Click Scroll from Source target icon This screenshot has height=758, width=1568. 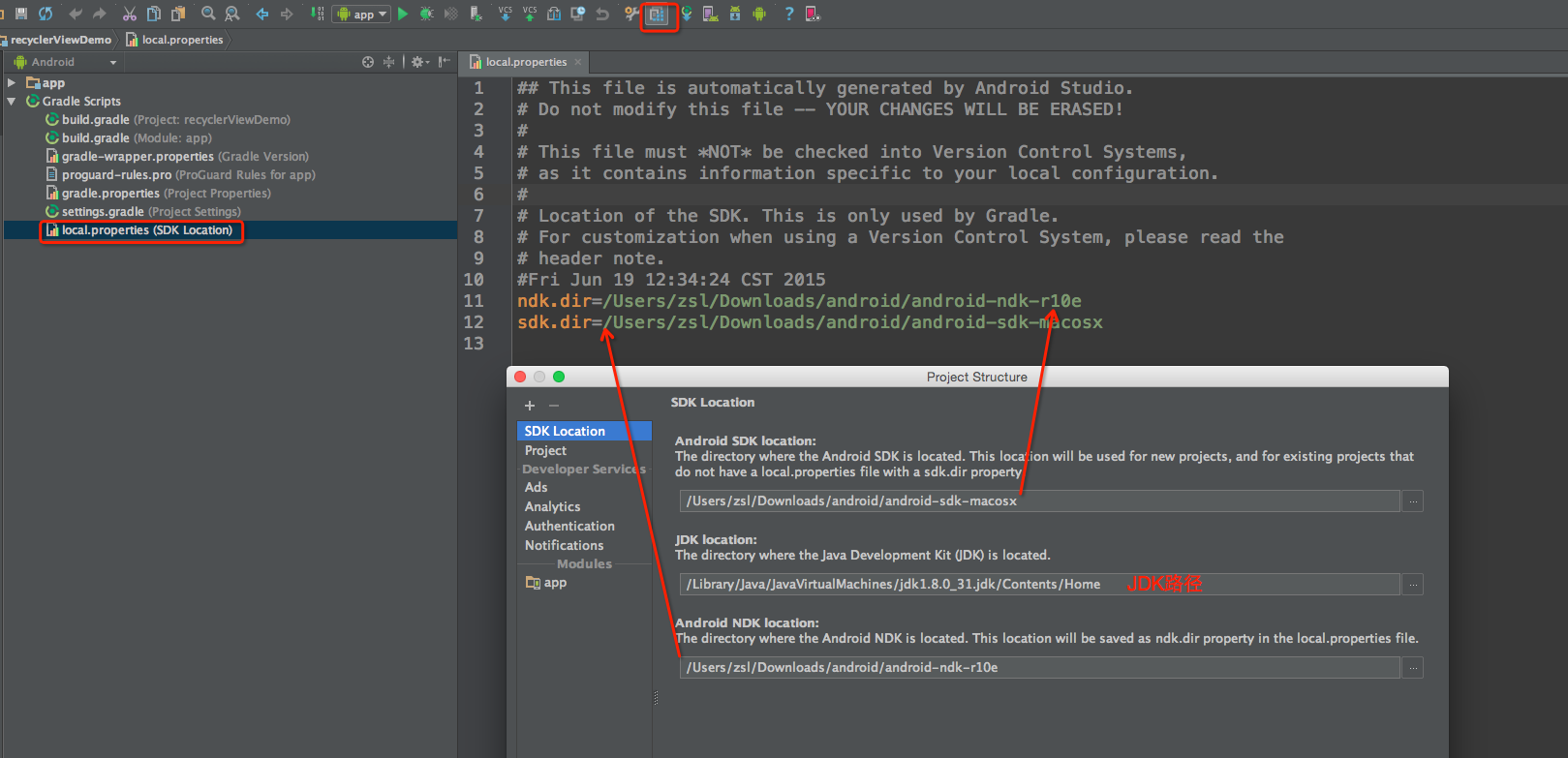pos(368,62)
